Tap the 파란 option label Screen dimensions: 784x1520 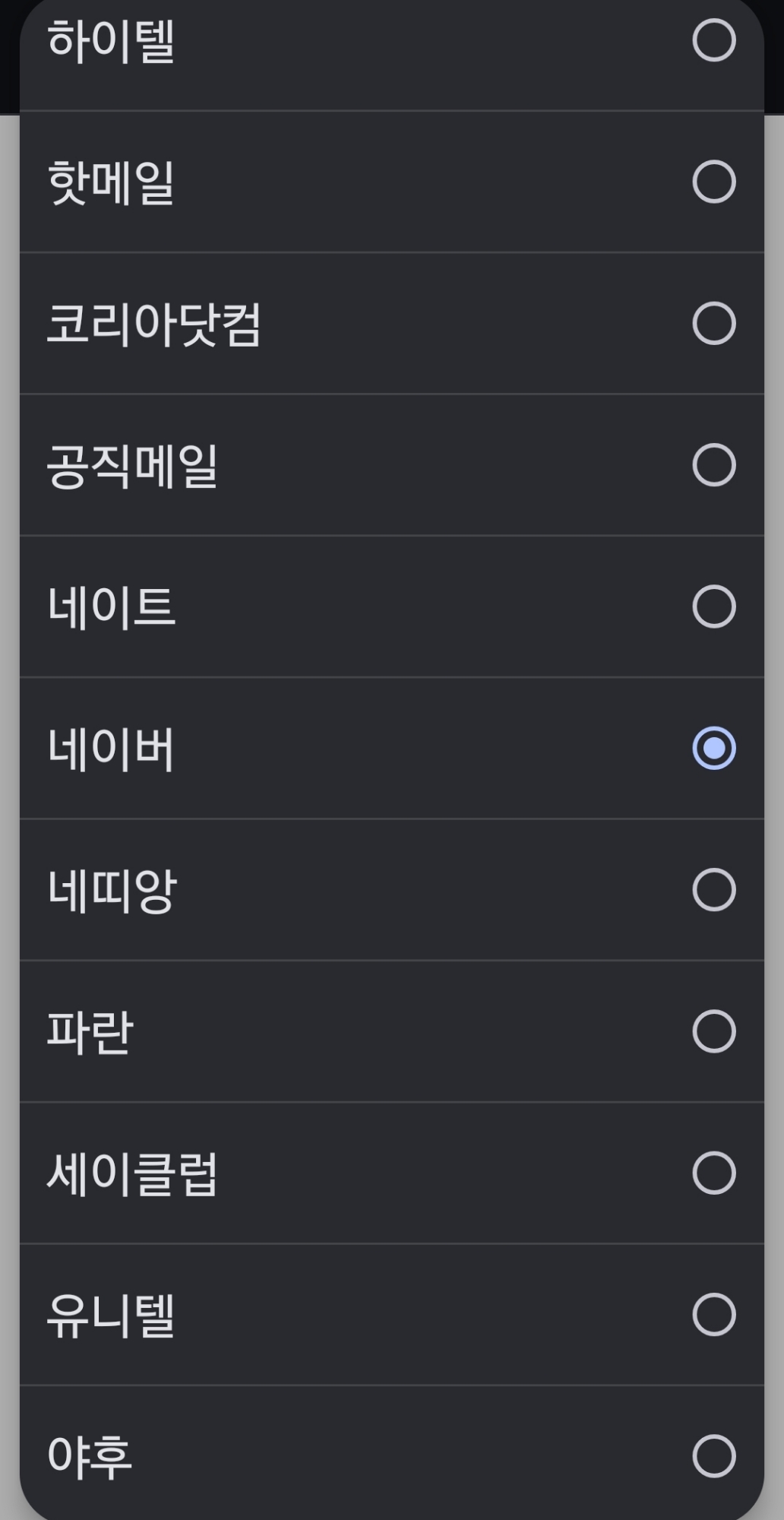(x=90, y=1032)
